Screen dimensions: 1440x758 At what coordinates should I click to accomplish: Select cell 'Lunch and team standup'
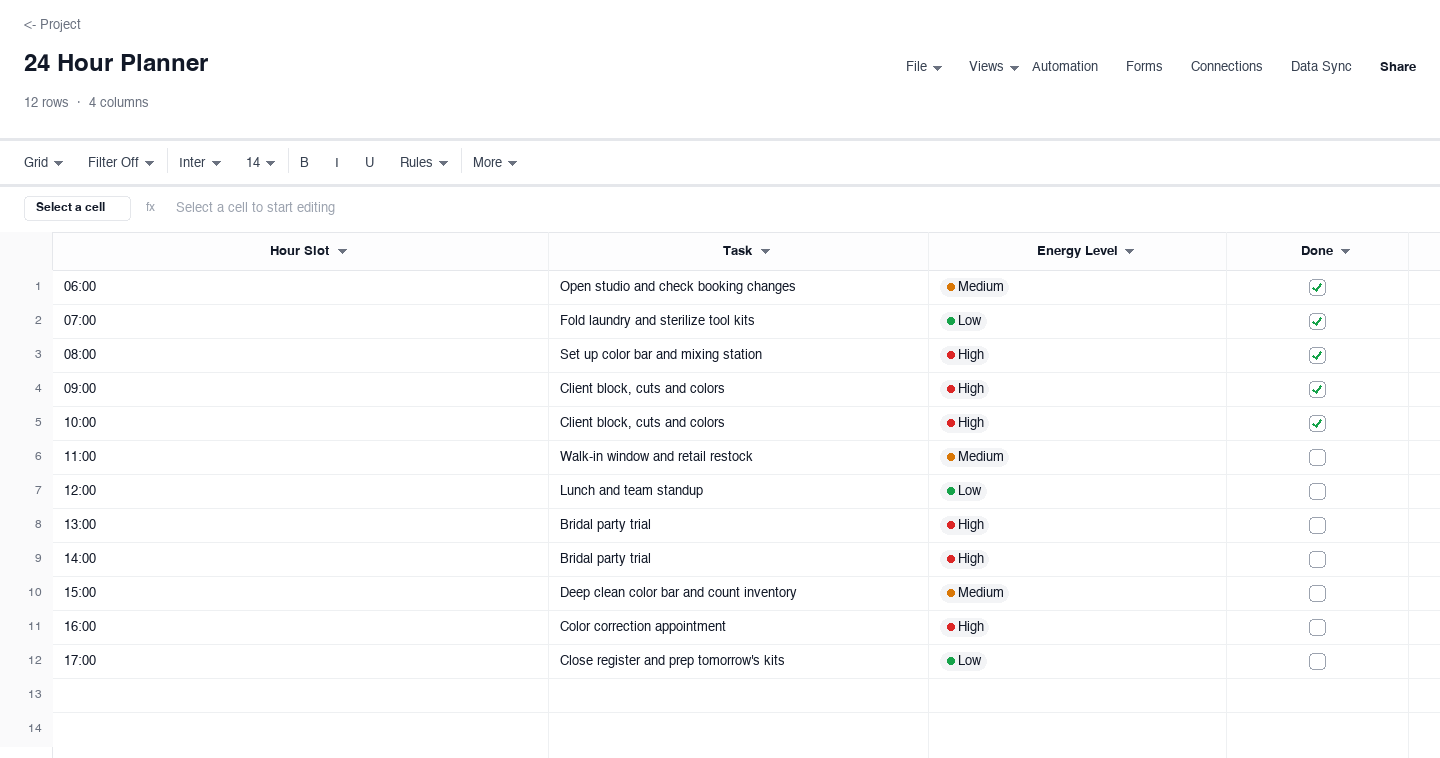pyautogui.click(x=738, y=491)
